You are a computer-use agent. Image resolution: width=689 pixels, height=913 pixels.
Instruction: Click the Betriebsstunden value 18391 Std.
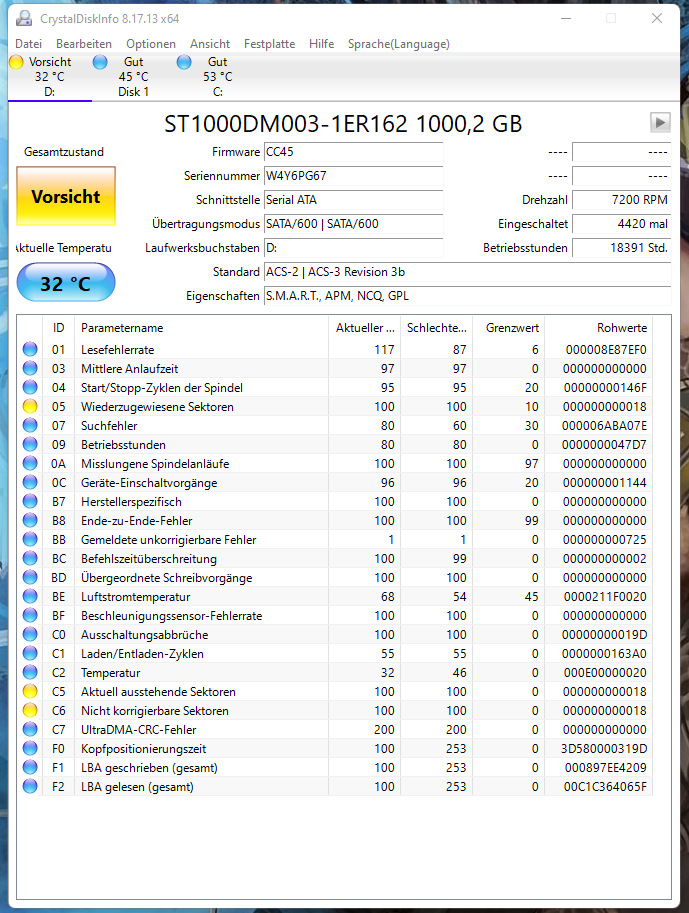point(621,247)
